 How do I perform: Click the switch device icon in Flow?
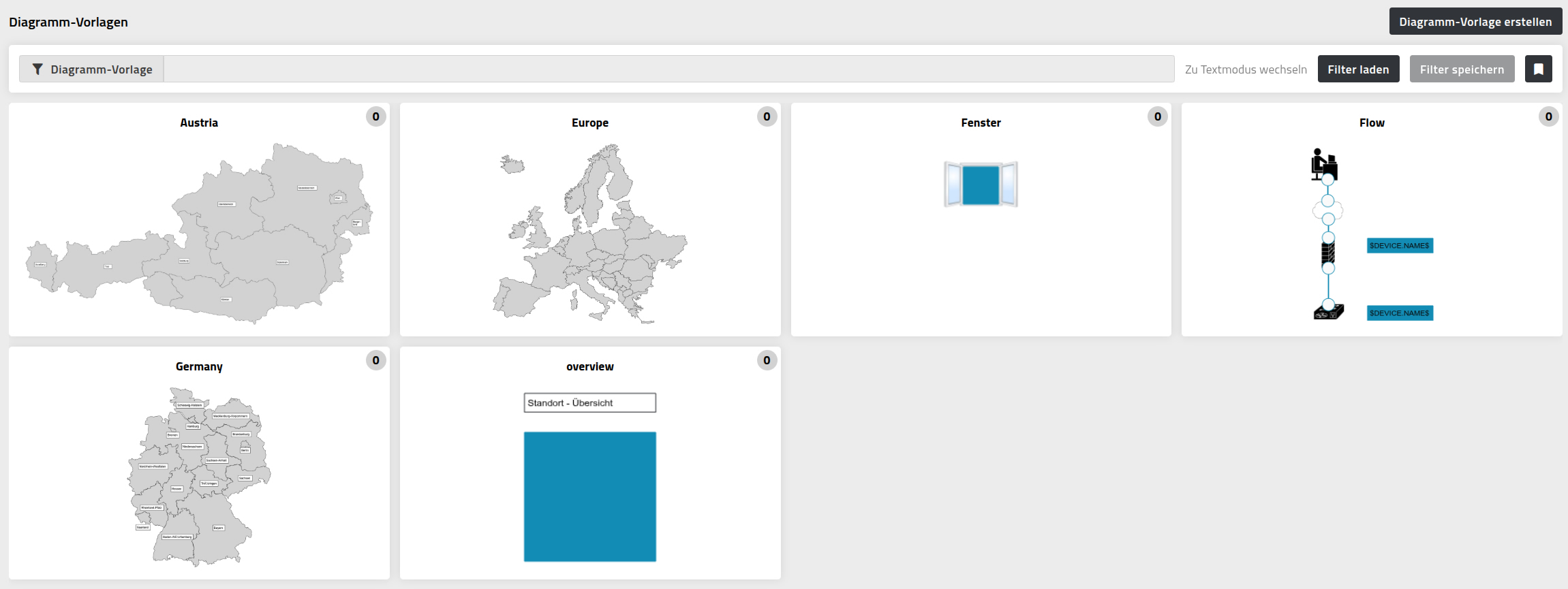click(1328, 312)
